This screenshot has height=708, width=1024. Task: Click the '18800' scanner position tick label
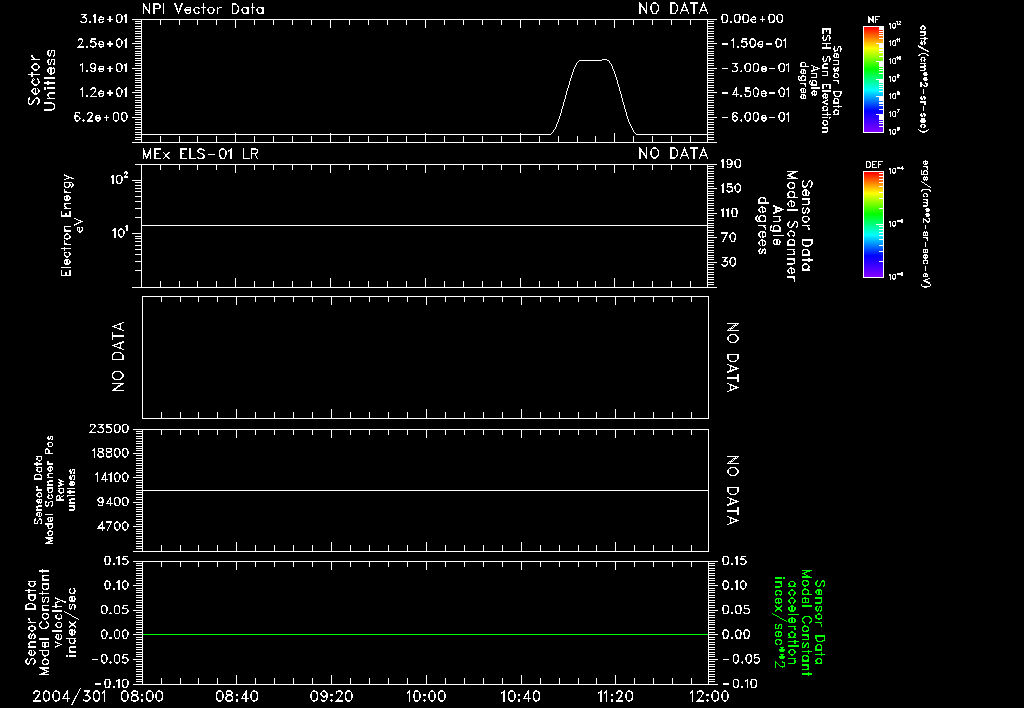(108, 453)
